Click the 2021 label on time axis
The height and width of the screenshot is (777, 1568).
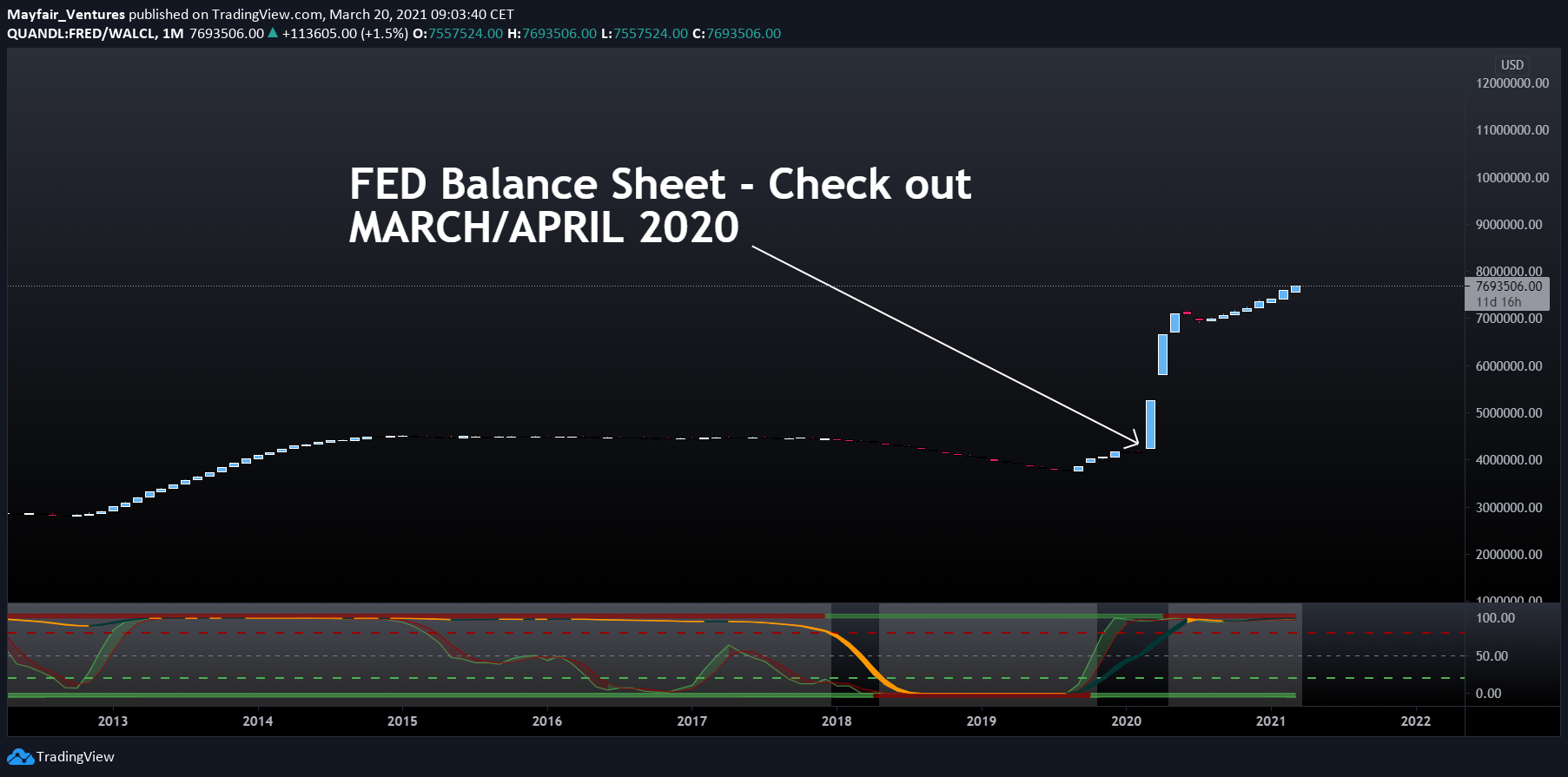1271,721
